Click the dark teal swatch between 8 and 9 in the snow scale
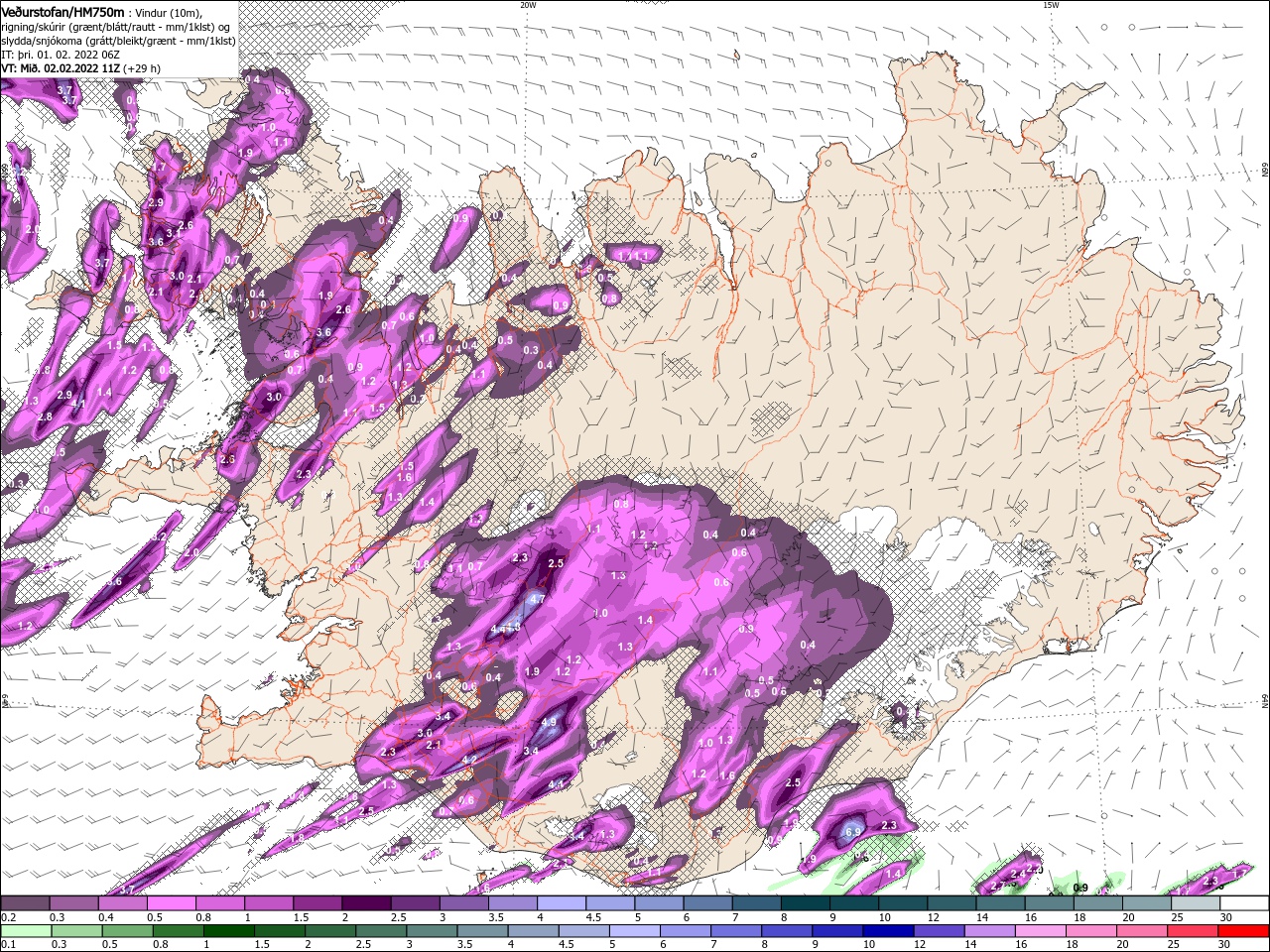Image resolution: width=1270 pixels, height=952 pixels. pos(805,903)
